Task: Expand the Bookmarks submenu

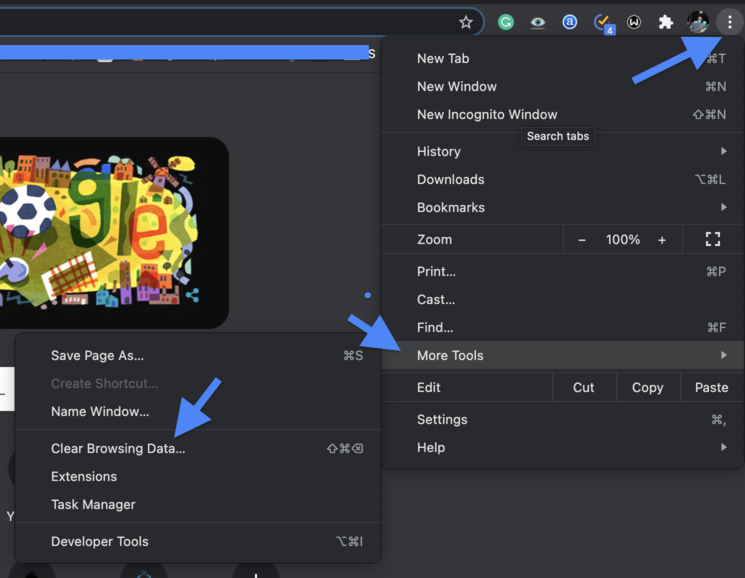Action: click(x=563, y=208)
